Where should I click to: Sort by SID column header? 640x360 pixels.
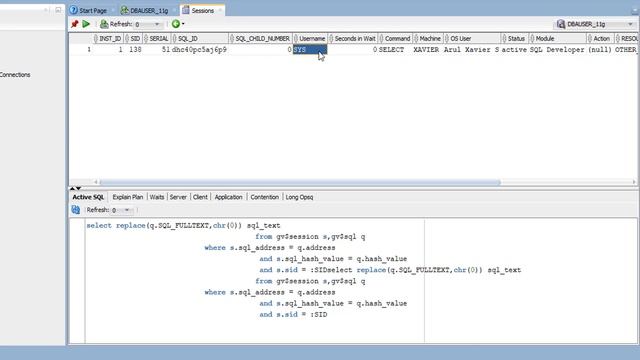tap(133, 38)
